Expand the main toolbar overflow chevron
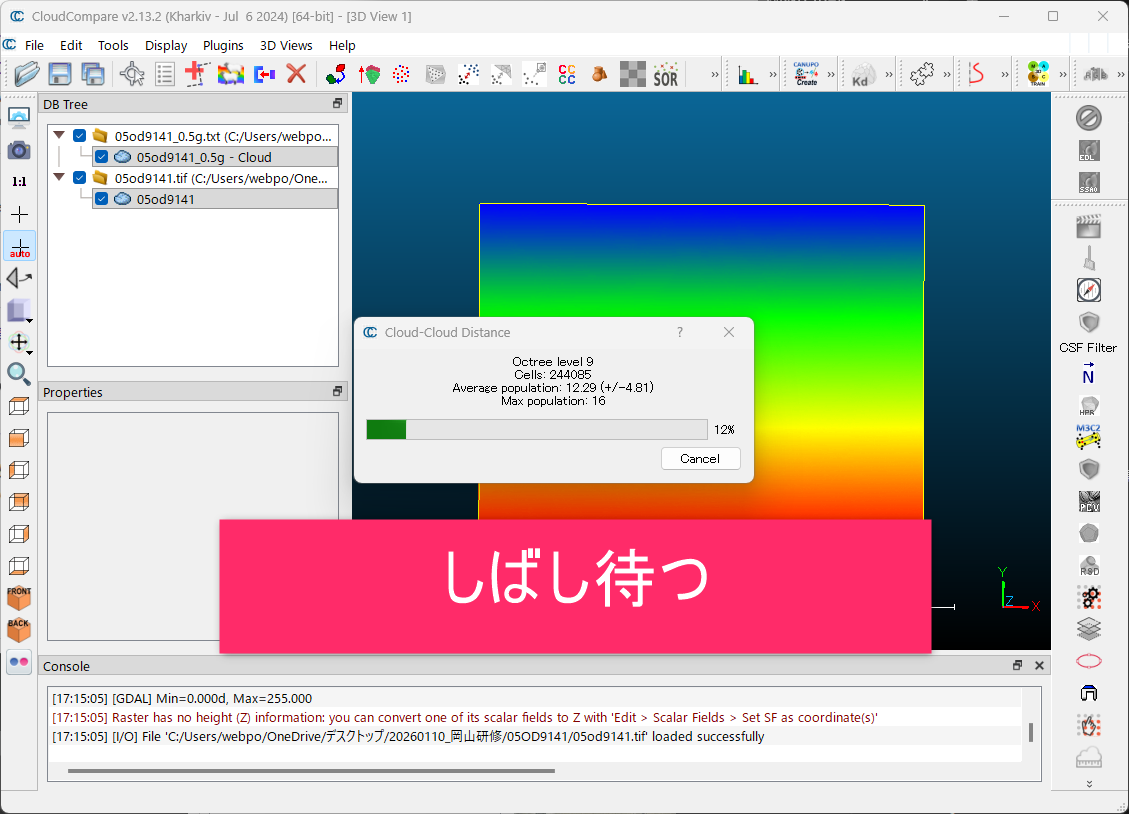This screenshot has height=814, width=1129. click(x=715, y=74)
